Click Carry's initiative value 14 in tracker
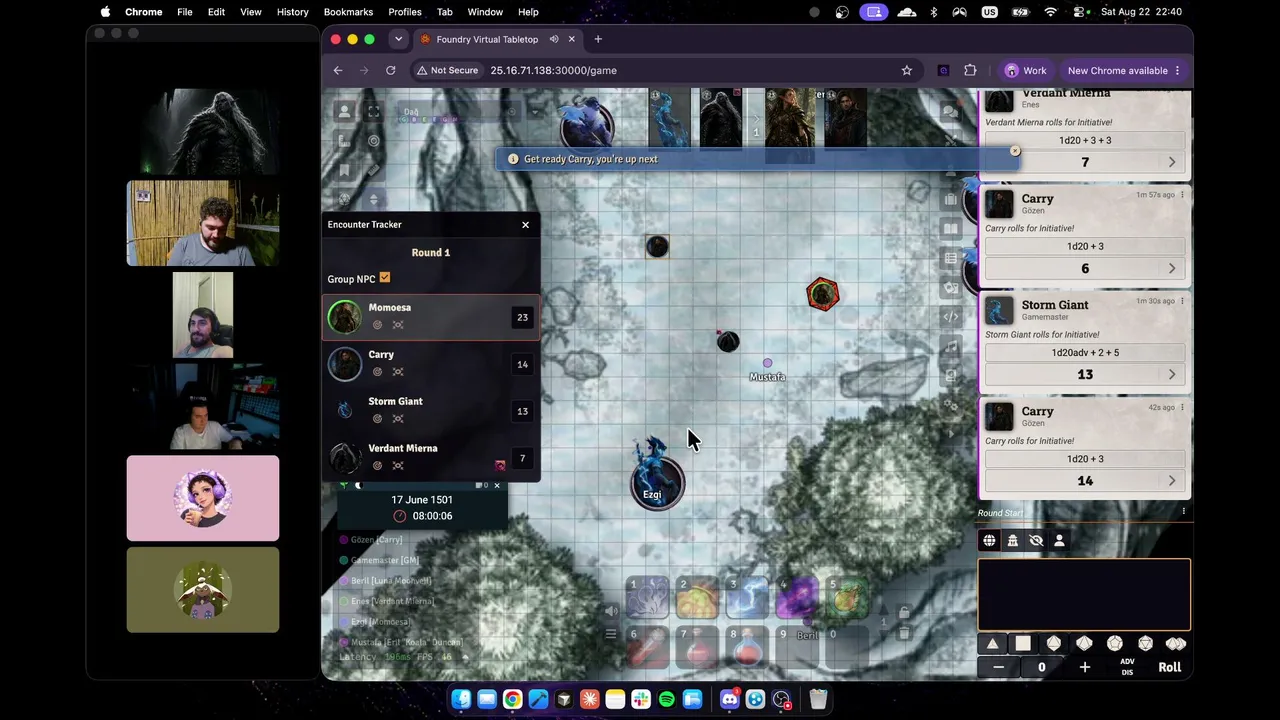This screenshot has height=720, width=1280. tap(522, 365)
